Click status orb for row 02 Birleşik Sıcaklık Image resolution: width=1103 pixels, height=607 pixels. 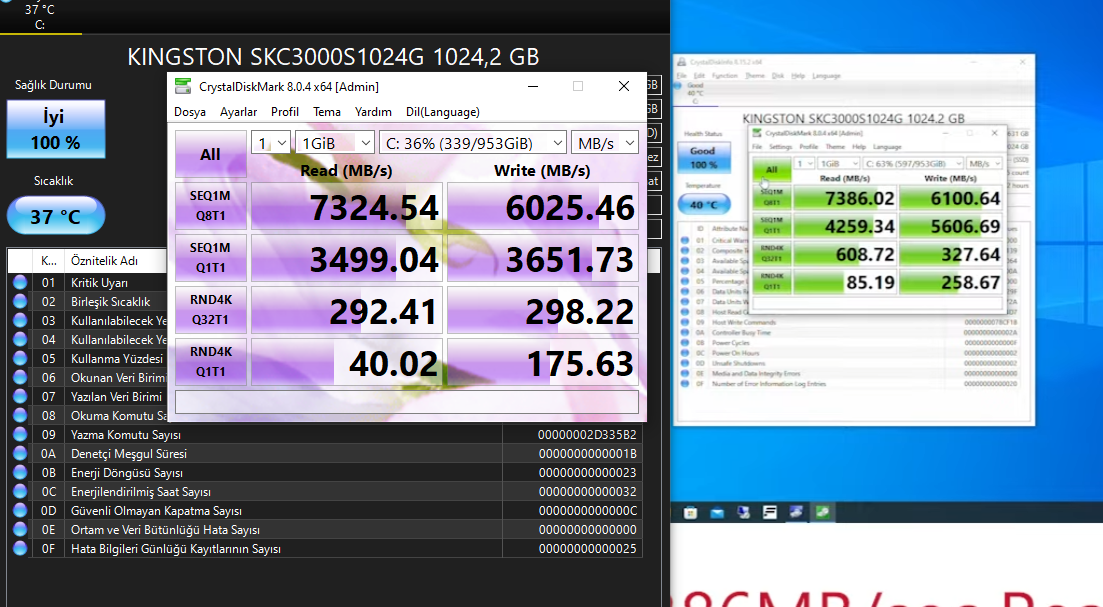[x=20, y=301]
